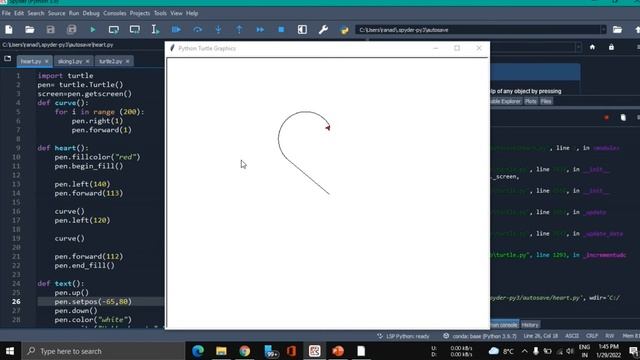The height and width of the screenshot is (360, 640).
Task: Click code line pen.setpos(-65,80)
Action: click(x=93, y=302)
